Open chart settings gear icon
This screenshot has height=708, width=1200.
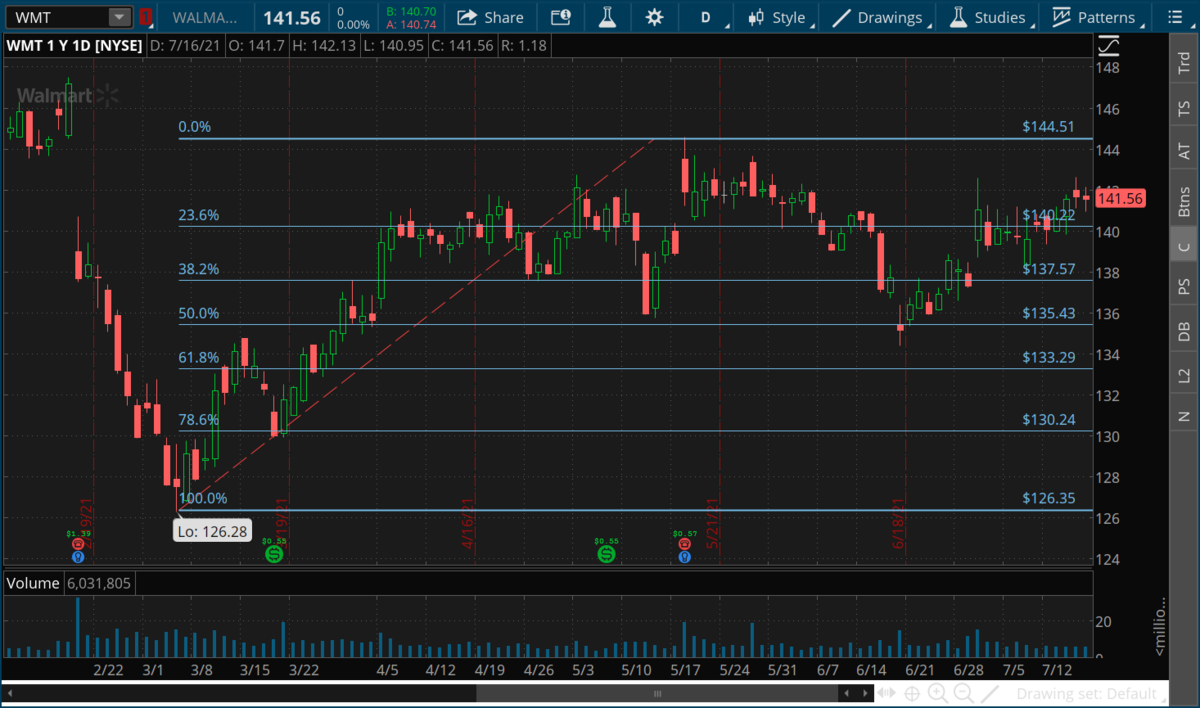(x=655, y=17)
